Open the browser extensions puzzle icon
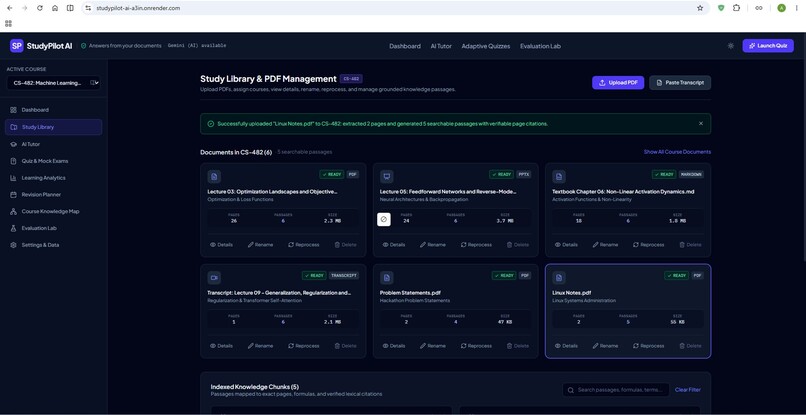 click(737, 8)
